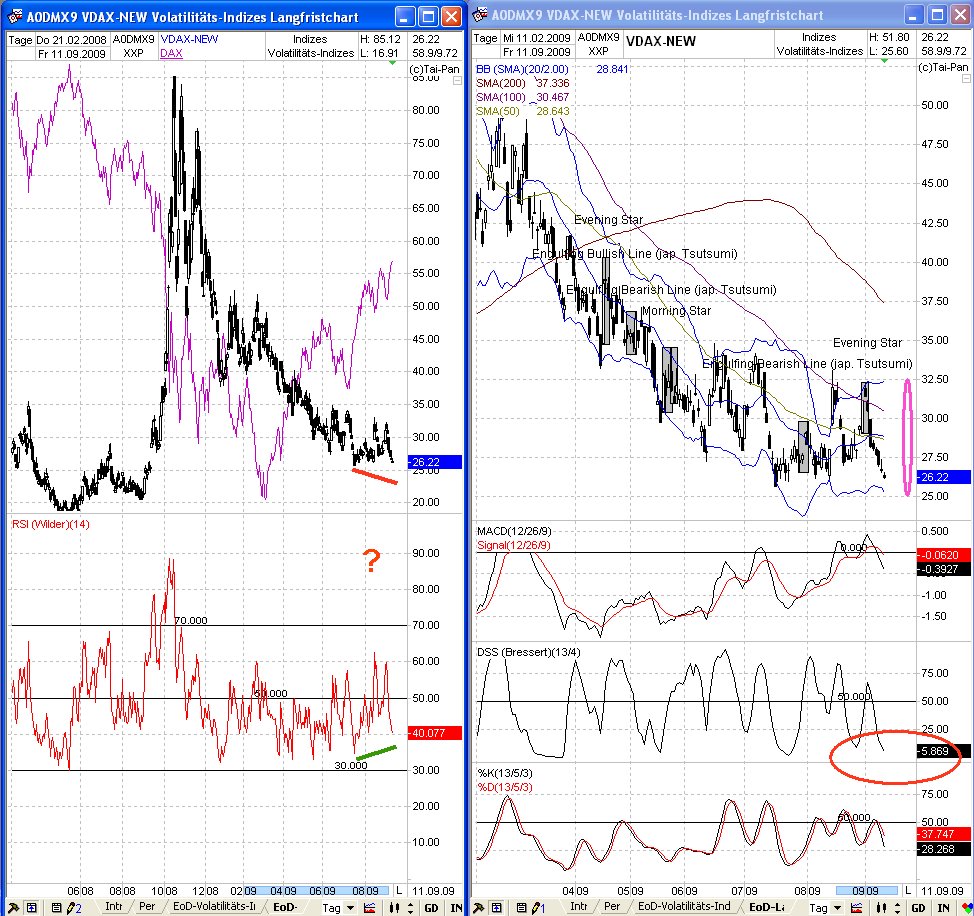
Task: Click the GD button in right window toolbar
Action: tap(918, 908)
